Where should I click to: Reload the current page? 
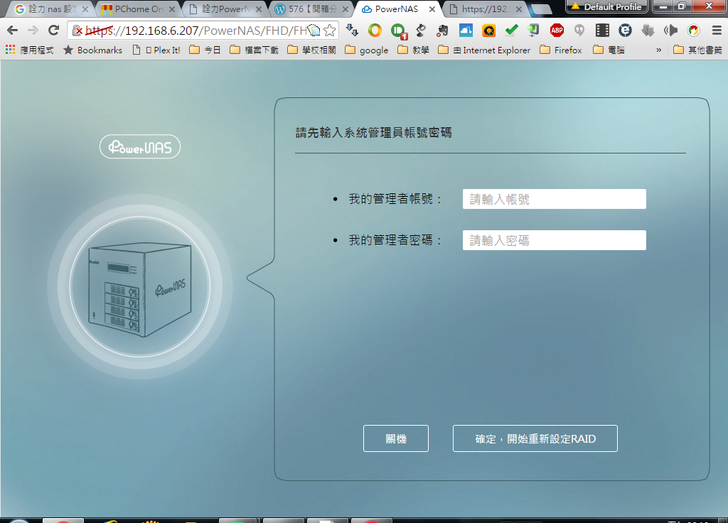click(x=54, y=31)
